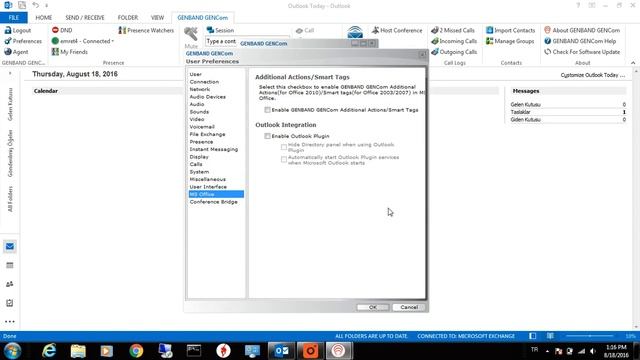Screen dimensions: 640x360
Task: Select Instant Messaging preference category
Action: (x=213, y=149)
